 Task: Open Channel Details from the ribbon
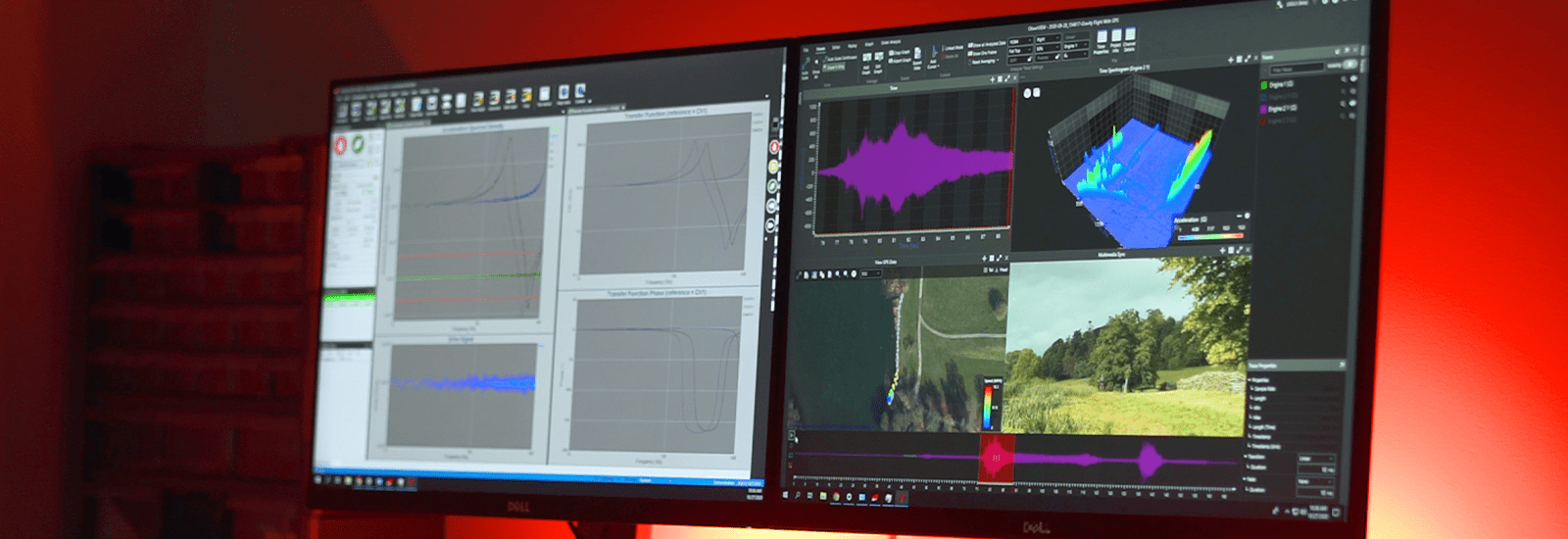[x=1129, y=39]
